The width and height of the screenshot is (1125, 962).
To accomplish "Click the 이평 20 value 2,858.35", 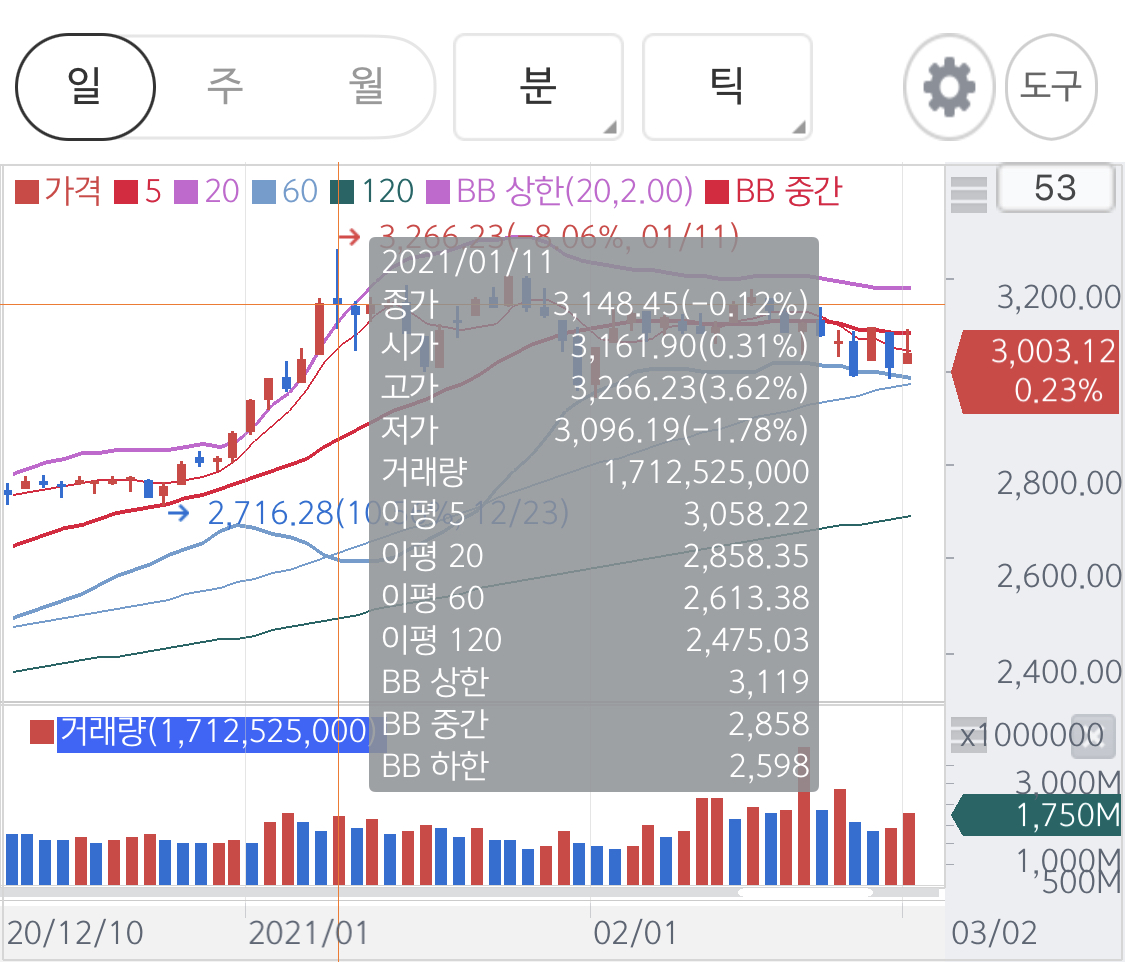I will point(746,556).
